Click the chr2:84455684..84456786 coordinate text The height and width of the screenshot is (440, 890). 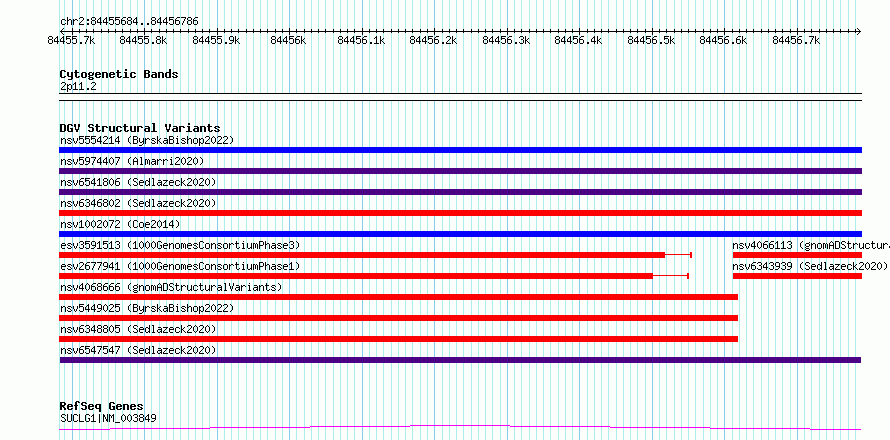pyautogui.click(x=129, y=22)
